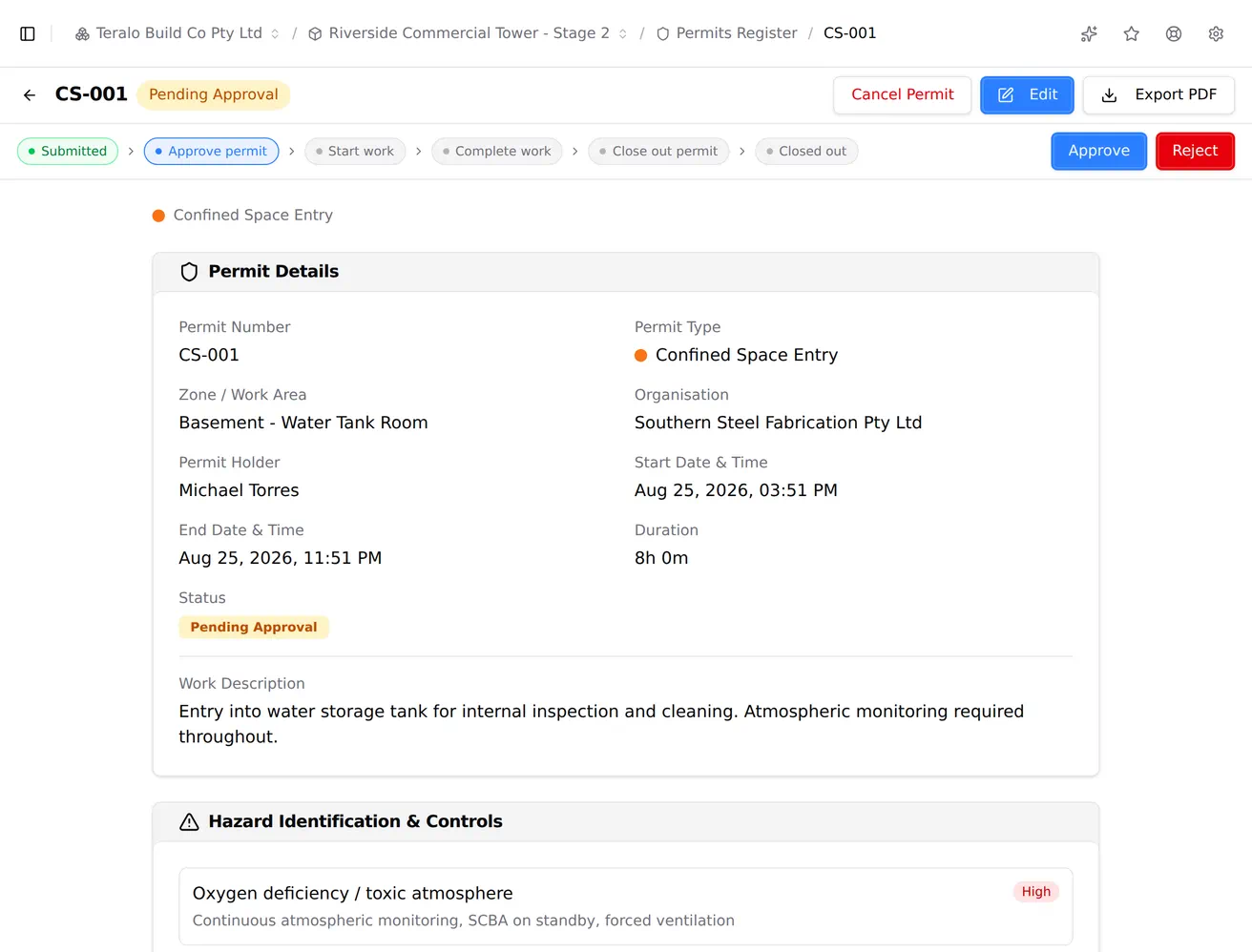Viewport: 1252px width, 952px height.
Task: Select the Submitted workflow step
Action: click(68, 151)
